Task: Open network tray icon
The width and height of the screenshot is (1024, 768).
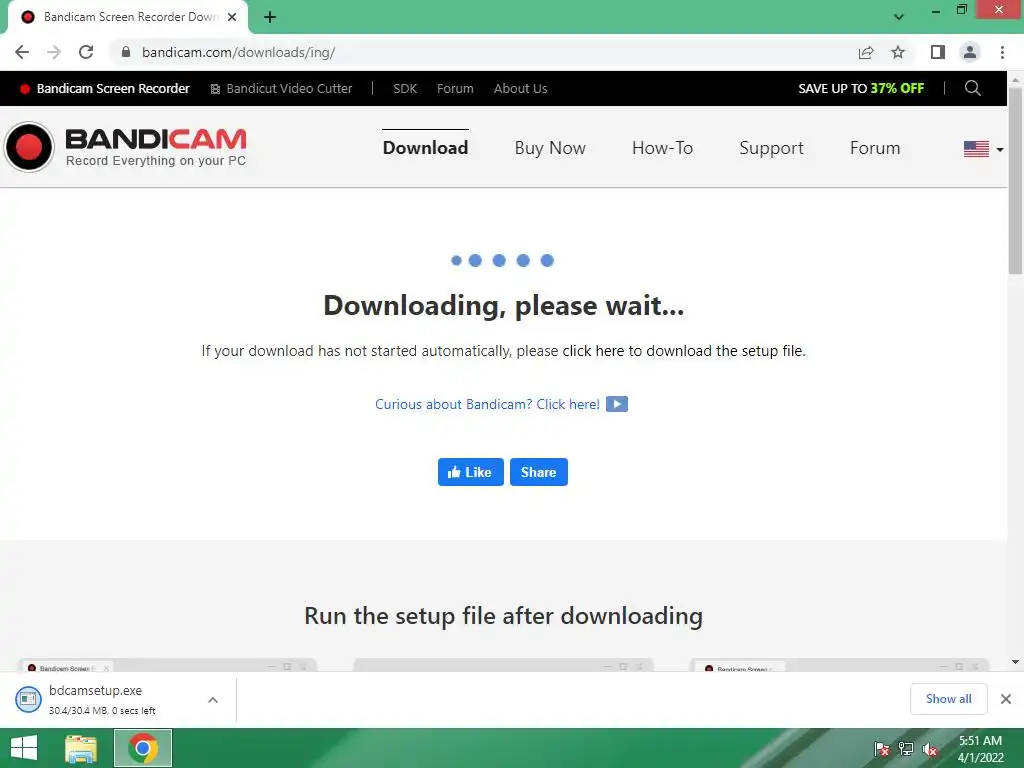Action: [906, 749]
